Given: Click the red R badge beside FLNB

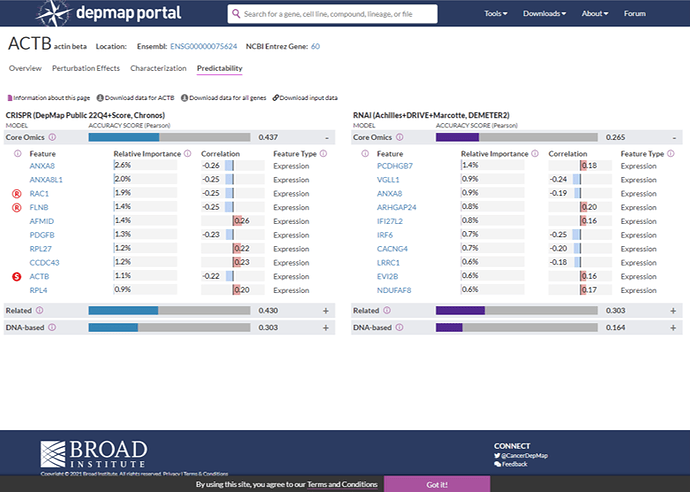Looking at the screenshot, I should coord(17,207).
